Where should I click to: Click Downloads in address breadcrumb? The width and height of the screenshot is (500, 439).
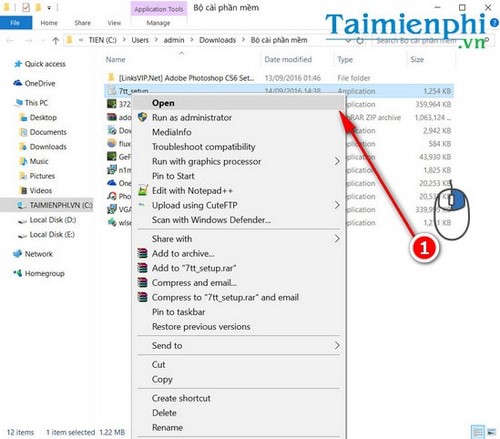point(217,40)
